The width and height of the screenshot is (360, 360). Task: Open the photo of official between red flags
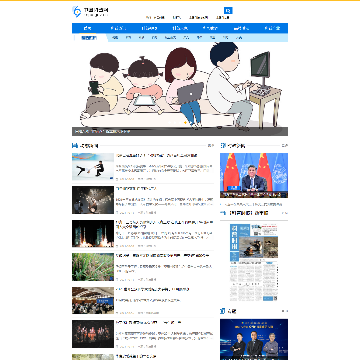254,175
